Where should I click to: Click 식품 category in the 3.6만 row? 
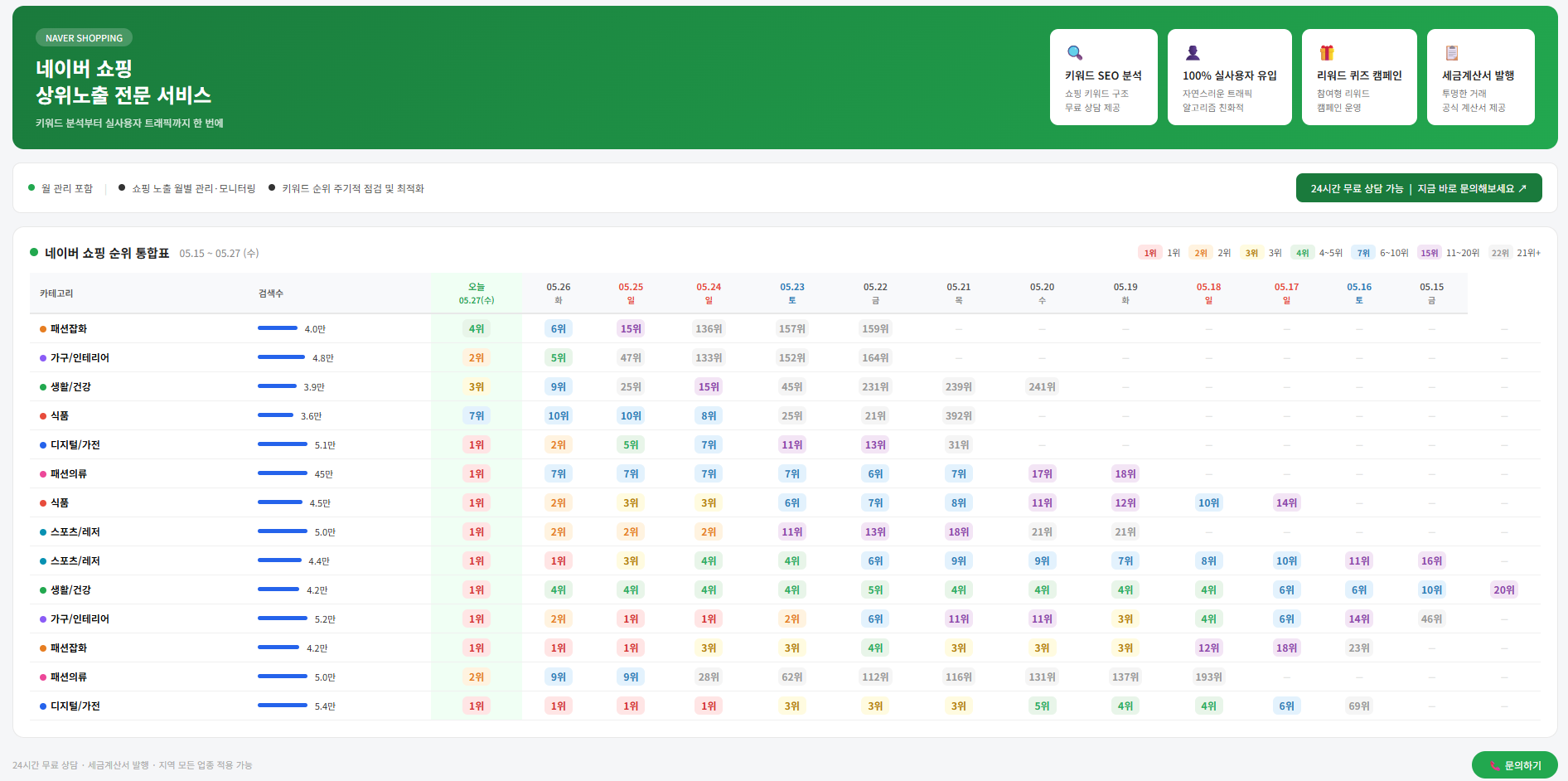pos(60,415)
